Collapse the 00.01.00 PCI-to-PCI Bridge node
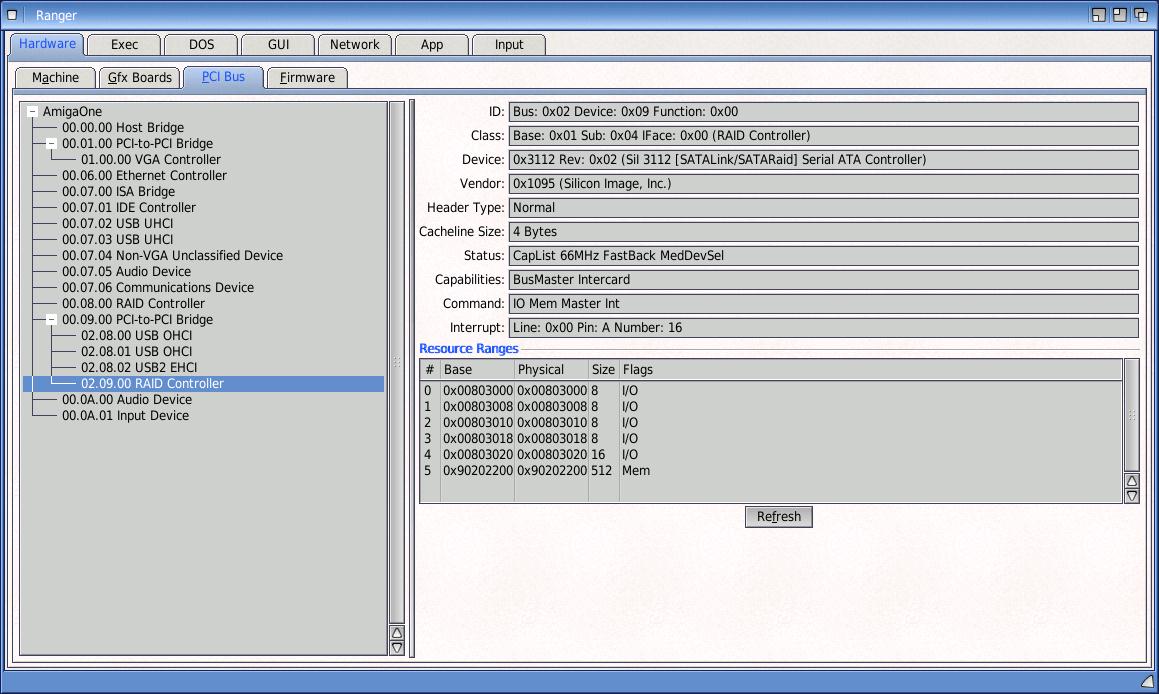 tap(51, 144)
